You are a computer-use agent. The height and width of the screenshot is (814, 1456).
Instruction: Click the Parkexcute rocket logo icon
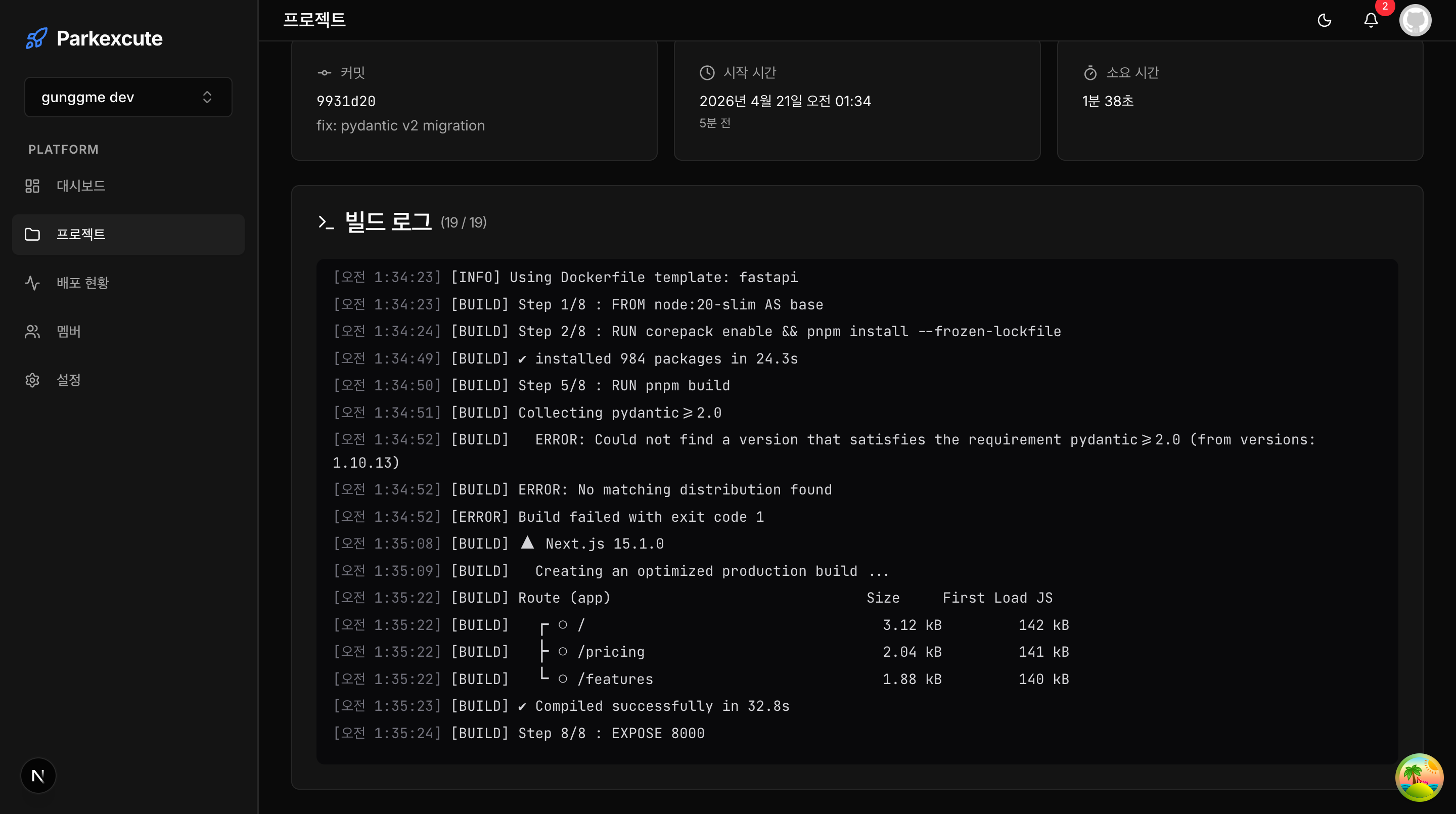36,38
